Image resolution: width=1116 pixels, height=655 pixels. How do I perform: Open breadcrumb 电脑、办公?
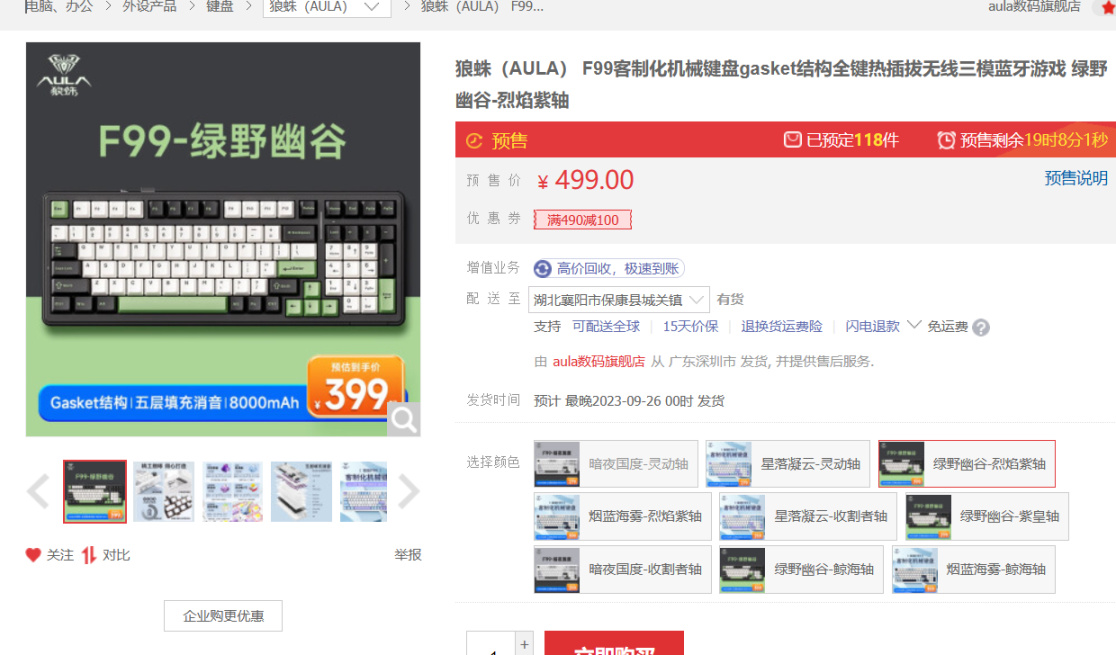click(59, 6)
